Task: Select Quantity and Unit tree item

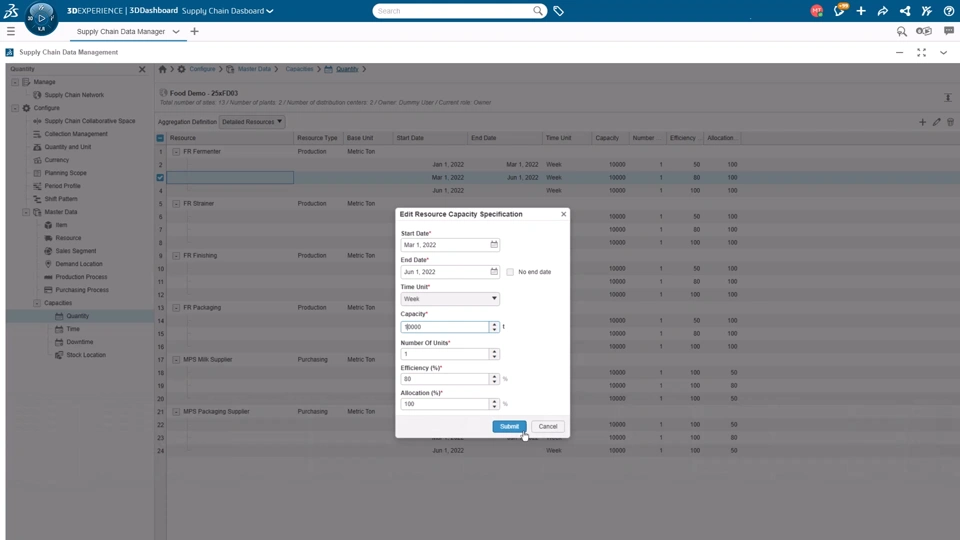Action: pyautogui.click(x=67, y=147)
